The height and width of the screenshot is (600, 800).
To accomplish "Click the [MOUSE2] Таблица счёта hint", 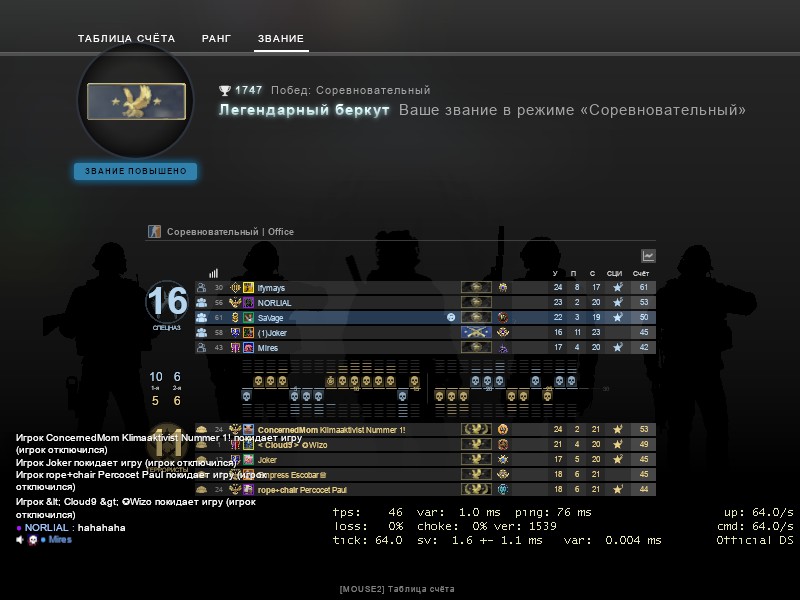I will [x=397, y=589].
